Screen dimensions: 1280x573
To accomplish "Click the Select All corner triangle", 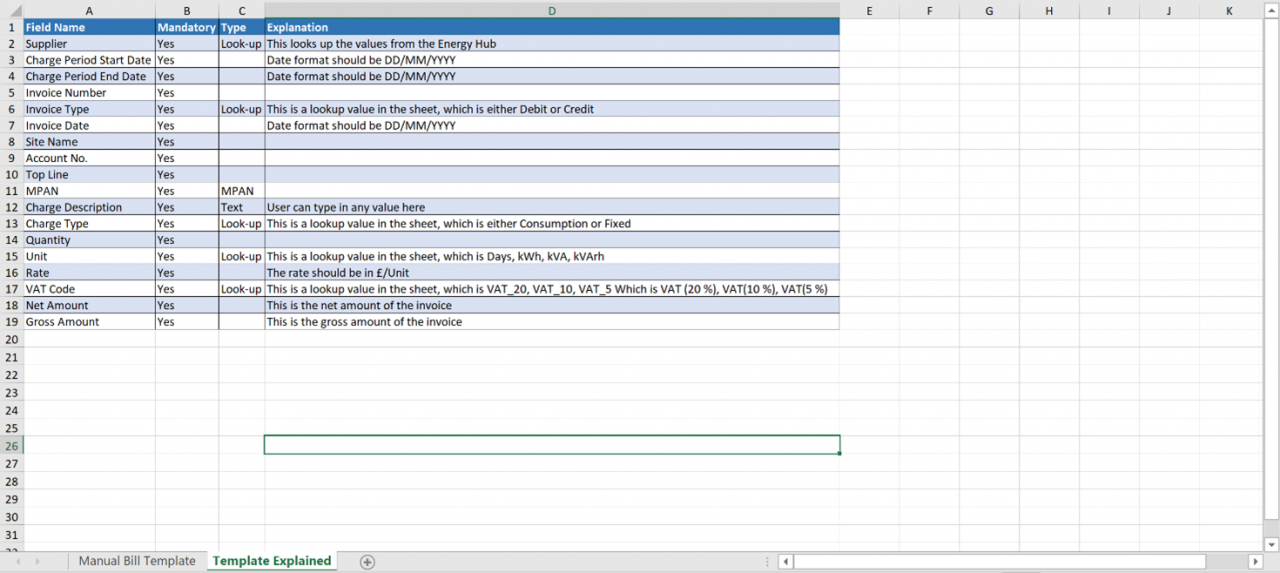I will (x=14, y=11).
